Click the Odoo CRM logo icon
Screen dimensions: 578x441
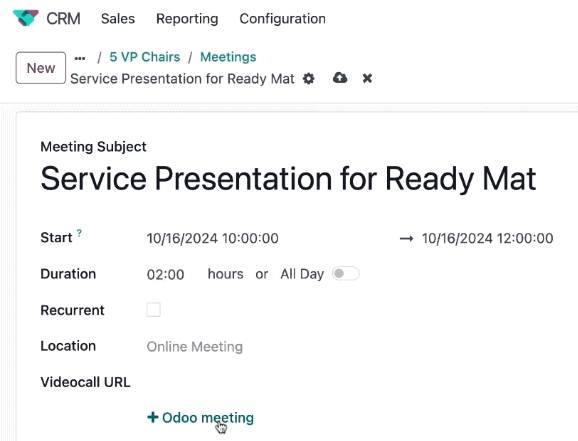[25, 18]
